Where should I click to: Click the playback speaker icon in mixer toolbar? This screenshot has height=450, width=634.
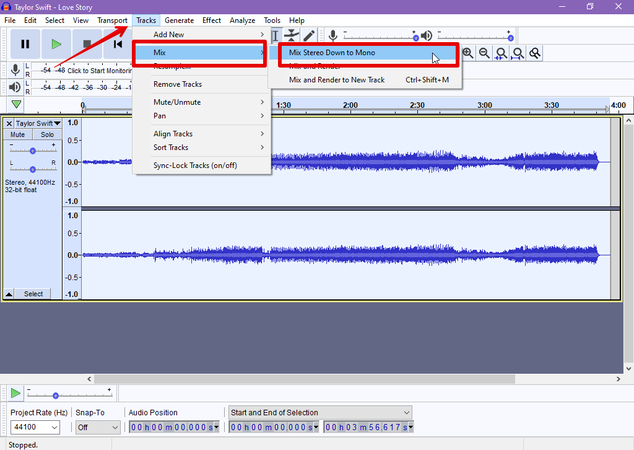426,36
